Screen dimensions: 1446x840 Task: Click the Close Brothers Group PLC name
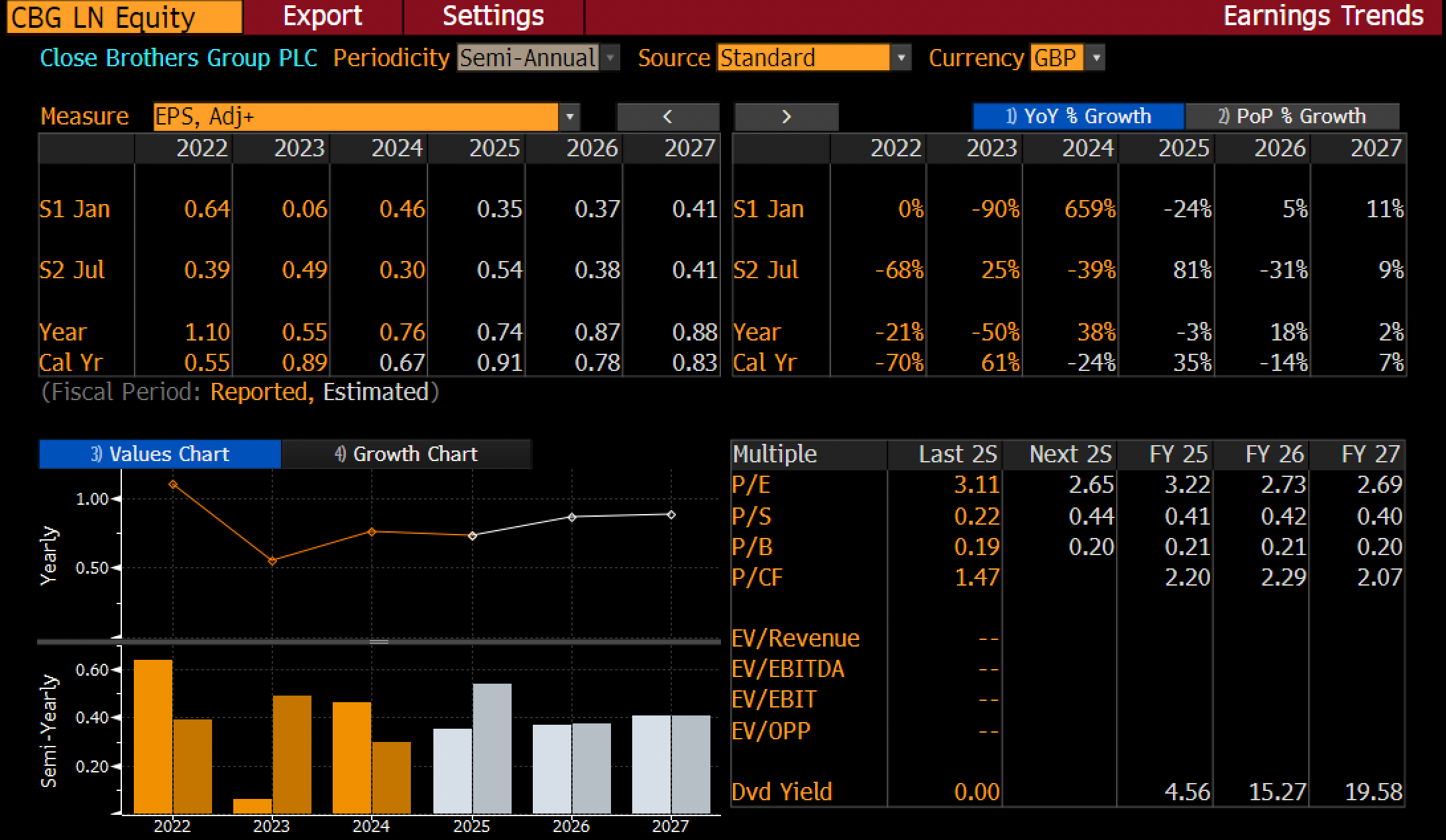point(179,58)
